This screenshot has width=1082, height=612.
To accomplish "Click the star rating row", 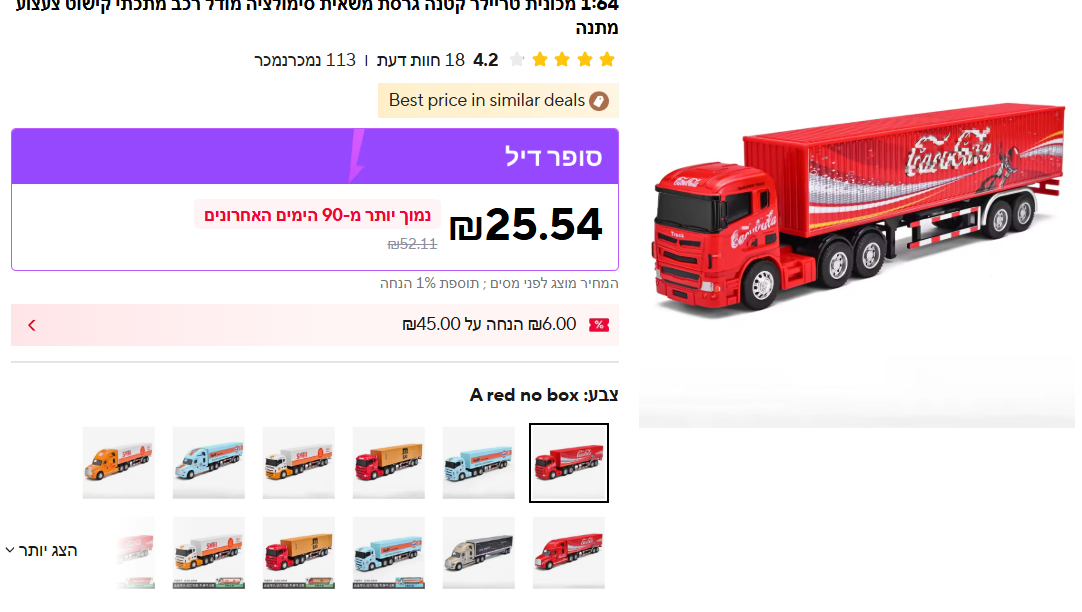I will (562, 60).
